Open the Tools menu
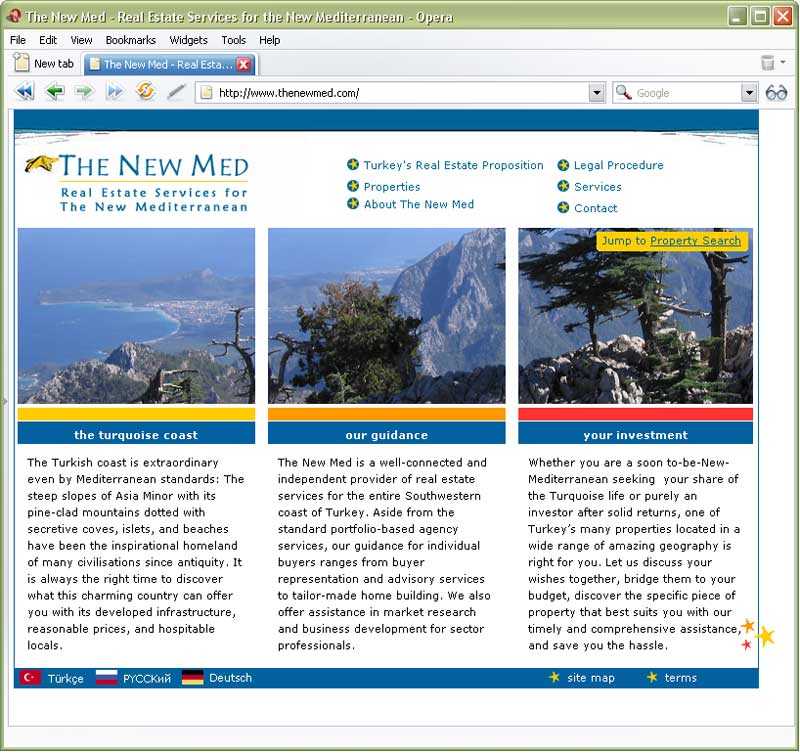 tap(233, 40)
